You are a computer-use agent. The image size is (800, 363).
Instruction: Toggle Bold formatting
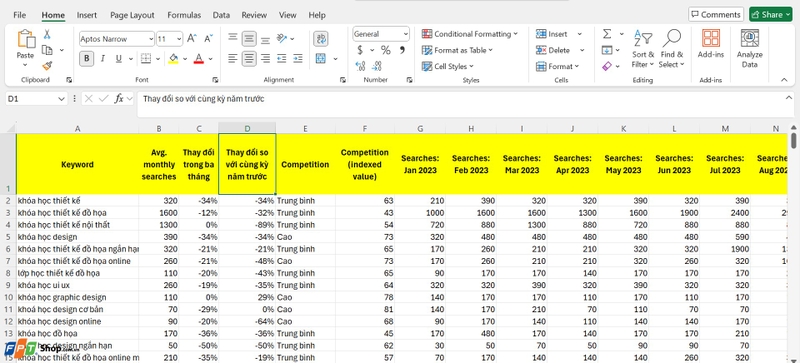tap(87, 59)
